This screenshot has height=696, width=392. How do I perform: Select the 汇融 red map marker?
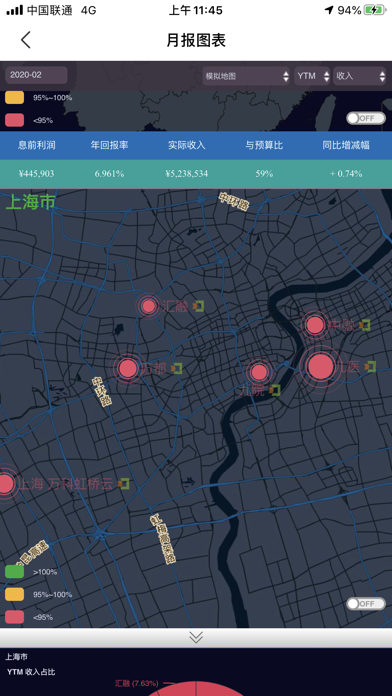click(x=149, y=306)
